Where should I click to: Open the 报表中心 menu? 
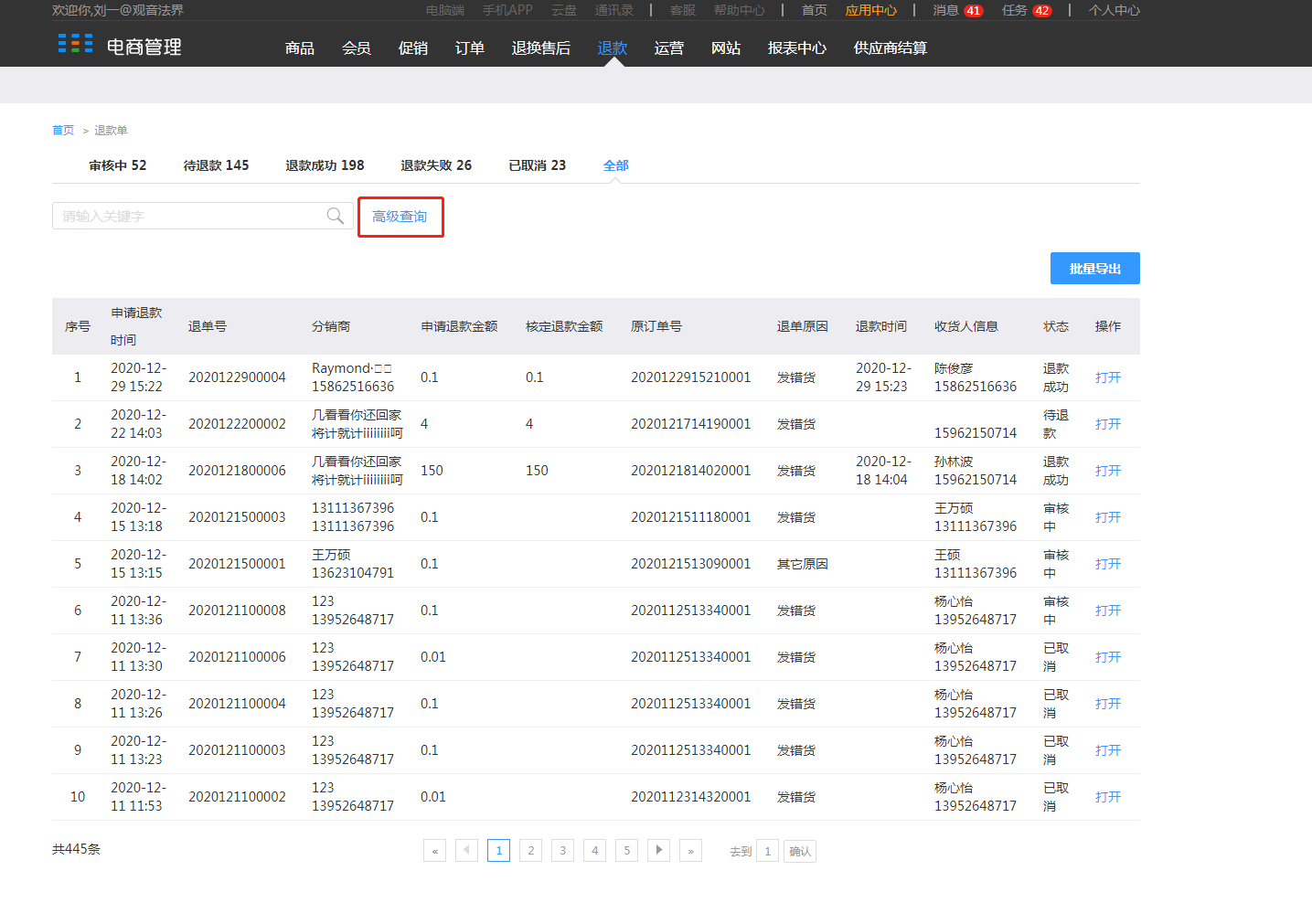pyautogui.click(x=797, y=48)
